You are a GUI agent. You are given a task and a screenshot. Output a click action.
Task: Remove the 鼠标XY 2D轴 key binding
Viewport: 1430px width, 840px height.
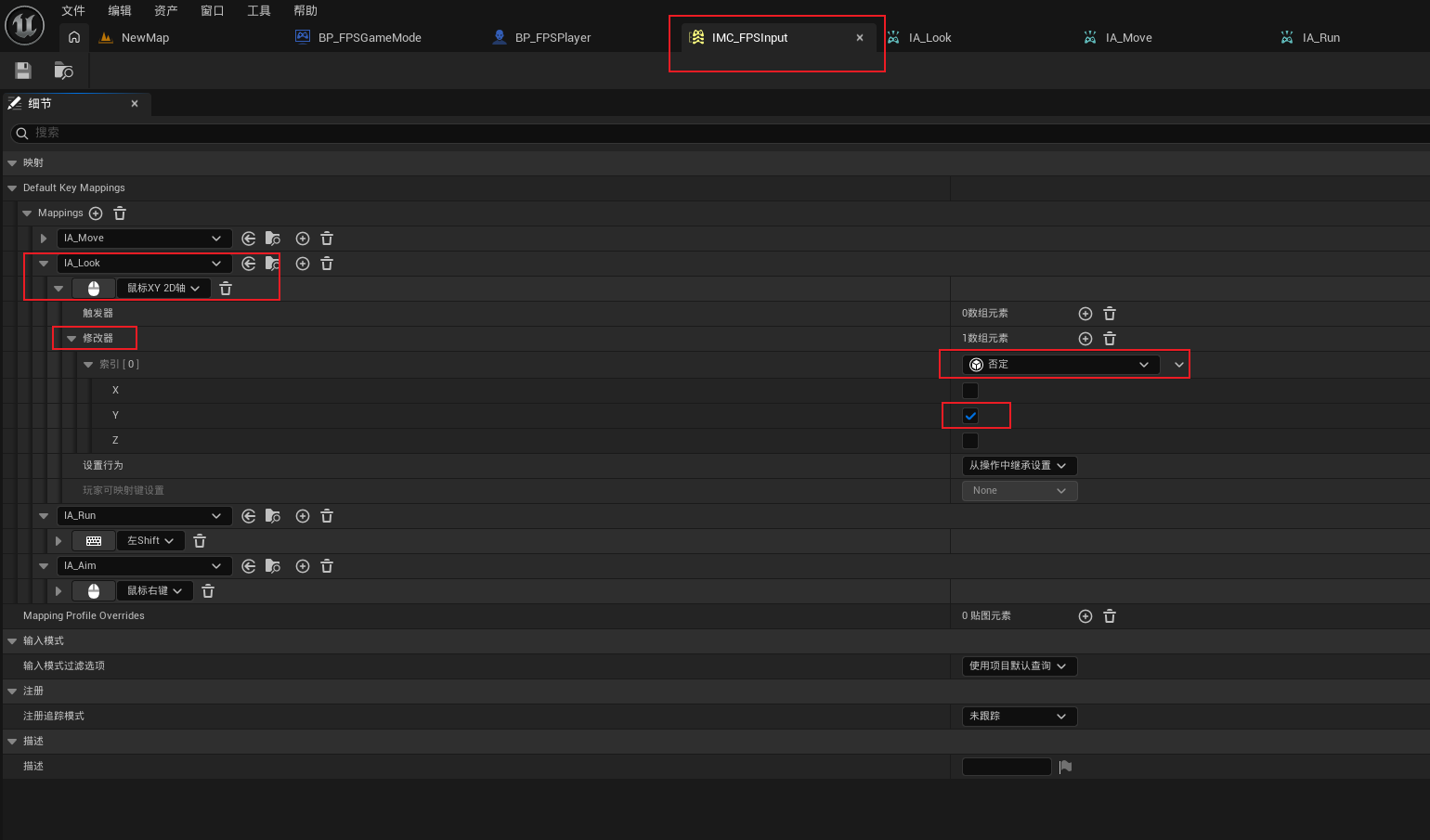pyautogui.click(x=226, y=289)
